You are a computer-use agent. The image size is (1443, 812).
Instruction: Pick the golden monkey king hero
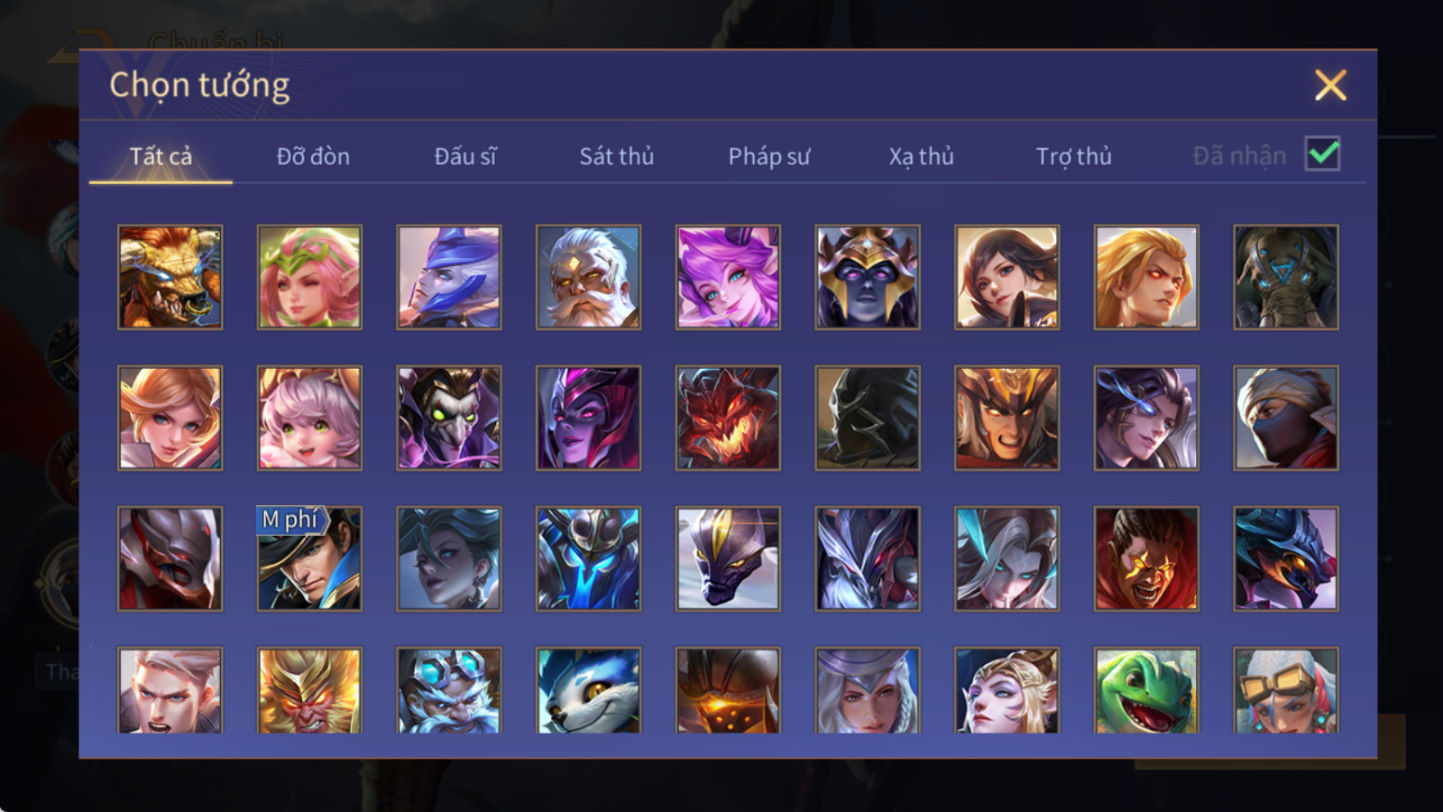tap(310, 690)
